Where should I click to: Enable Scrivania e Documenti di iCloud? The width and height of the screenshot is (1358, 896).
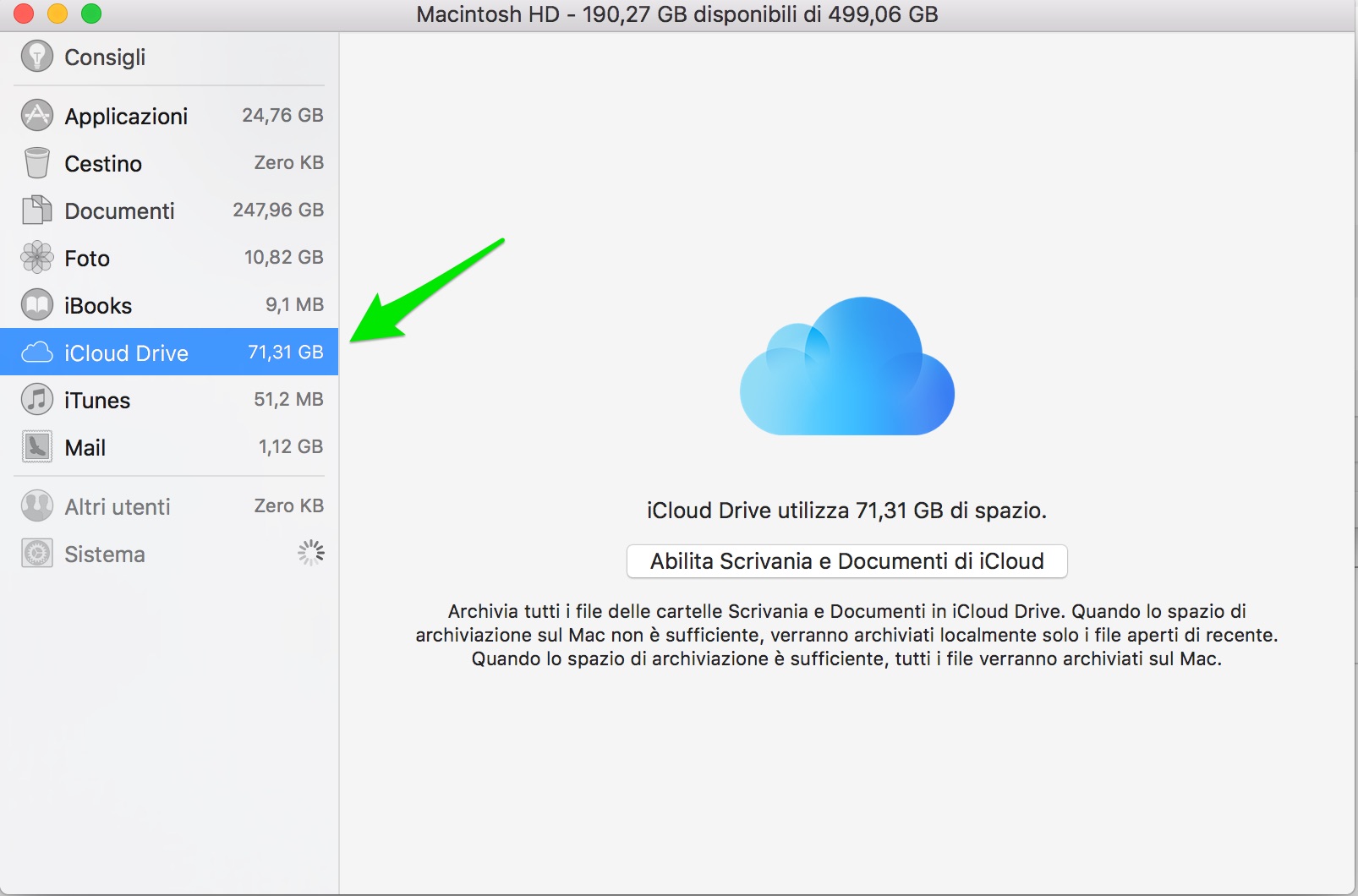coord(847,561)
